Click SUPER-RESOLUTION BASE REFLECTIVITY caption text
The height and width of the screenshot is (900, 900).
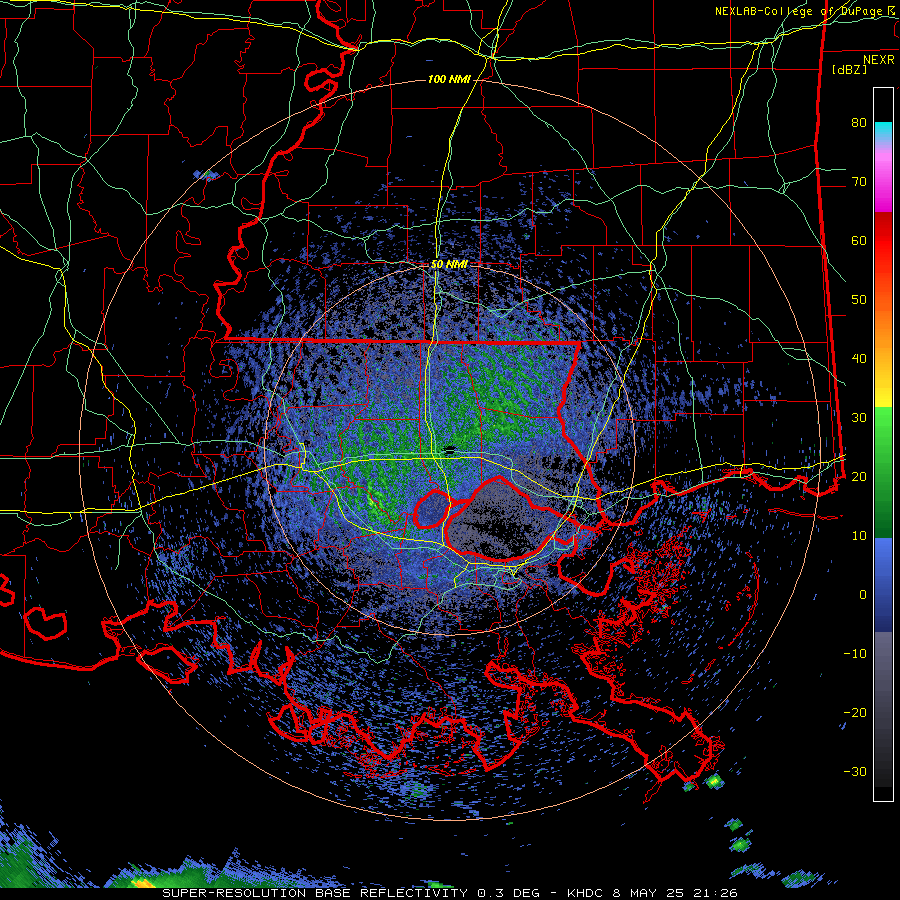(x=315, y=893)
